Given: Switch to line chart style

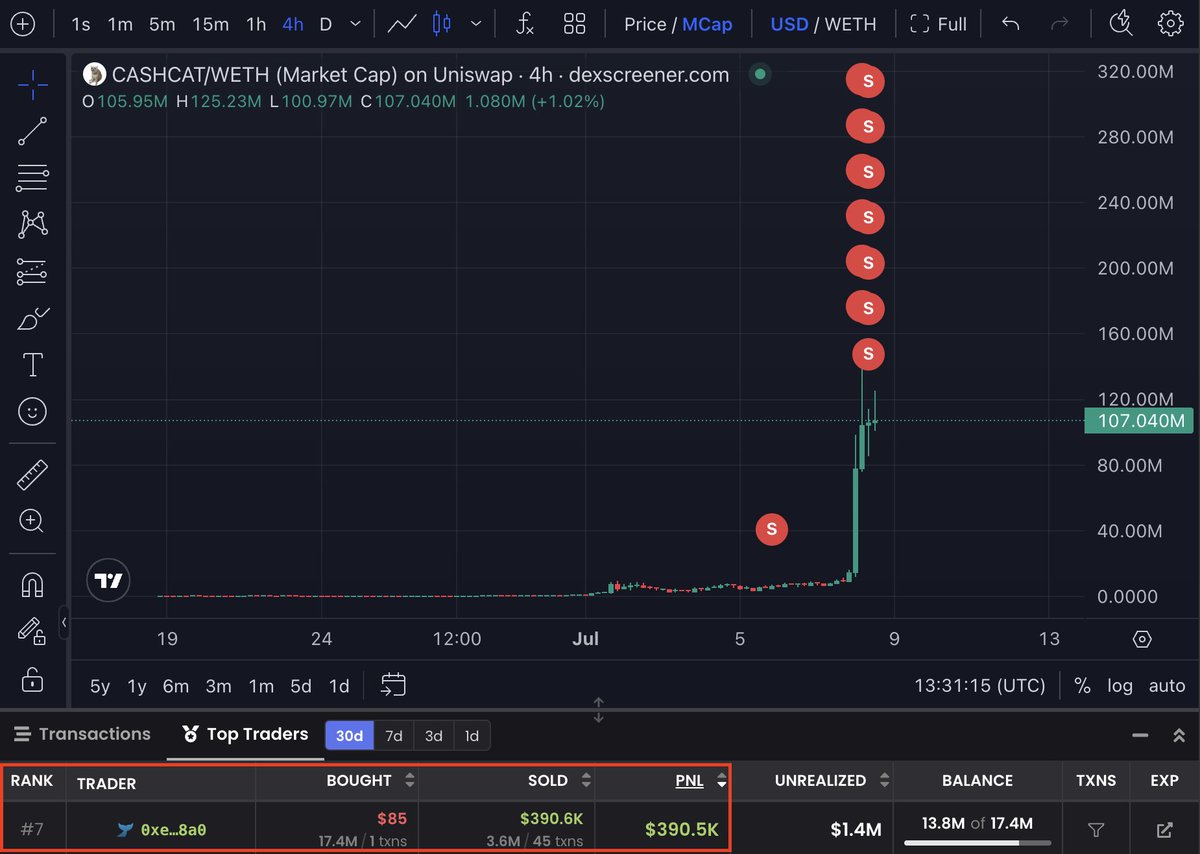Looking at the screenshot, I should click(x=403, y=24).
